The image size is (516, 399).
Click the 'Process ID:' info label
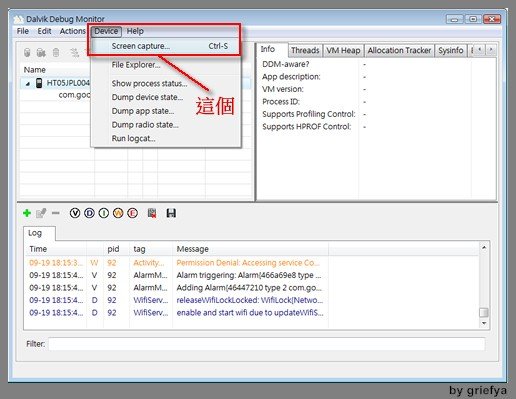[281, 102]
